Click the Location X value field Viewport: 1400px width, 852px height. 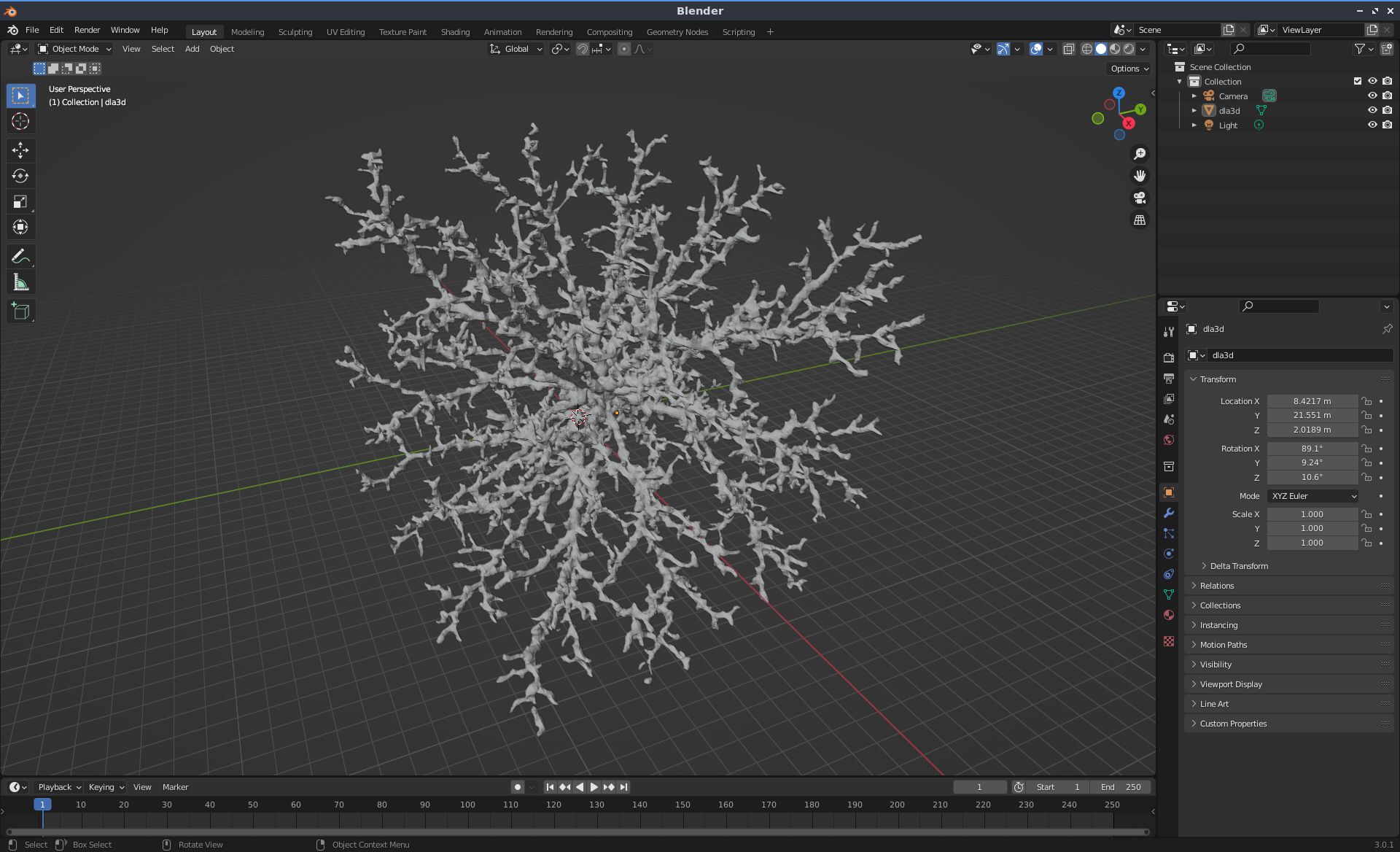pyautogui.click(x=1311, y=401)
